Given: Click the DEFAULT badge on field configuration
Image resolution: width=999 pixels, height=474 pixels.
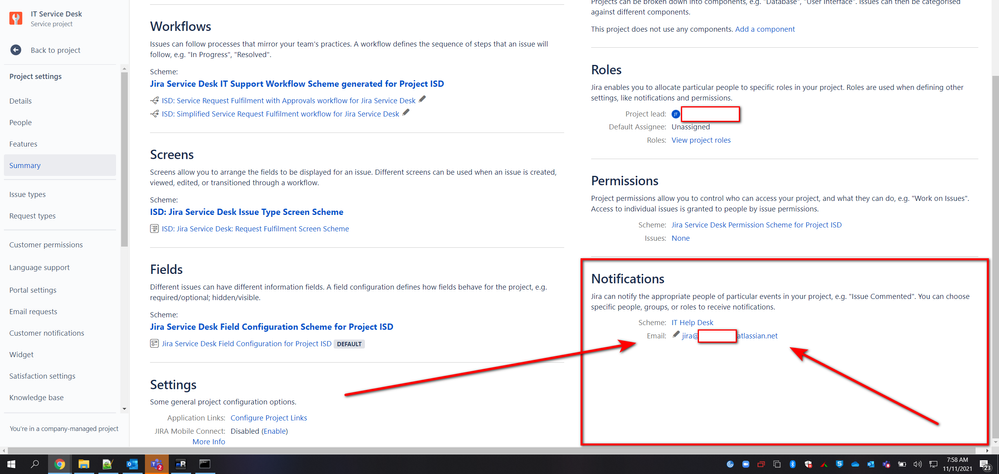Looking at the screenshot, I should [349, 344].
